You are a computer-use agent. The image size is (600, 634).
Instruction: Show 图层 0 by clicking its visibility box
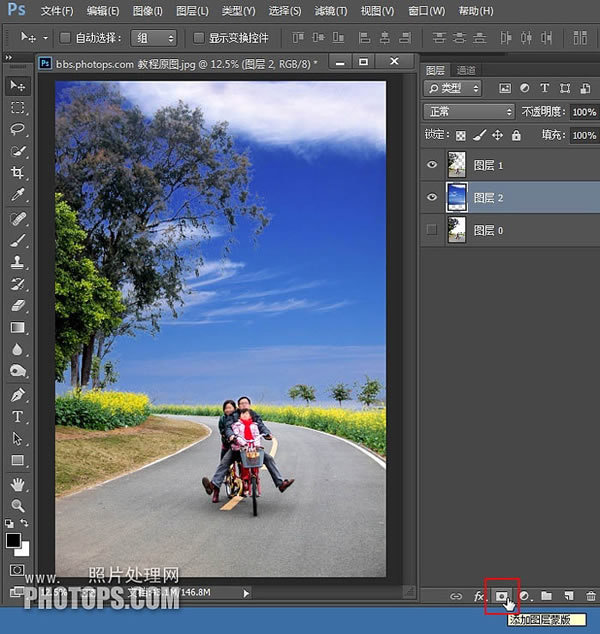pos(432,230)
